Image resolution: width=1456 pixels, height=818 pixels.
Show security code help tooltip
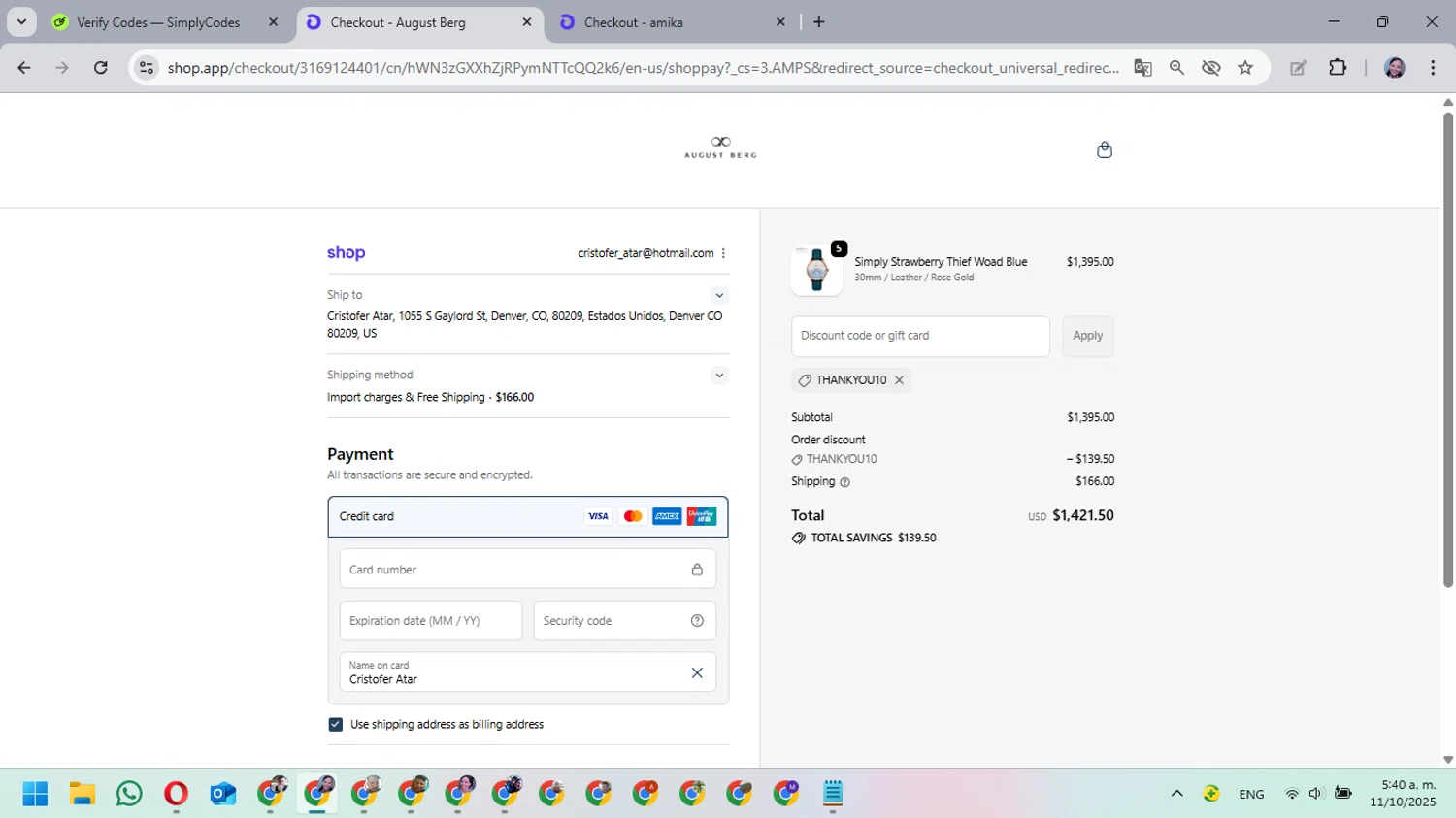click(x=697, y=621)
